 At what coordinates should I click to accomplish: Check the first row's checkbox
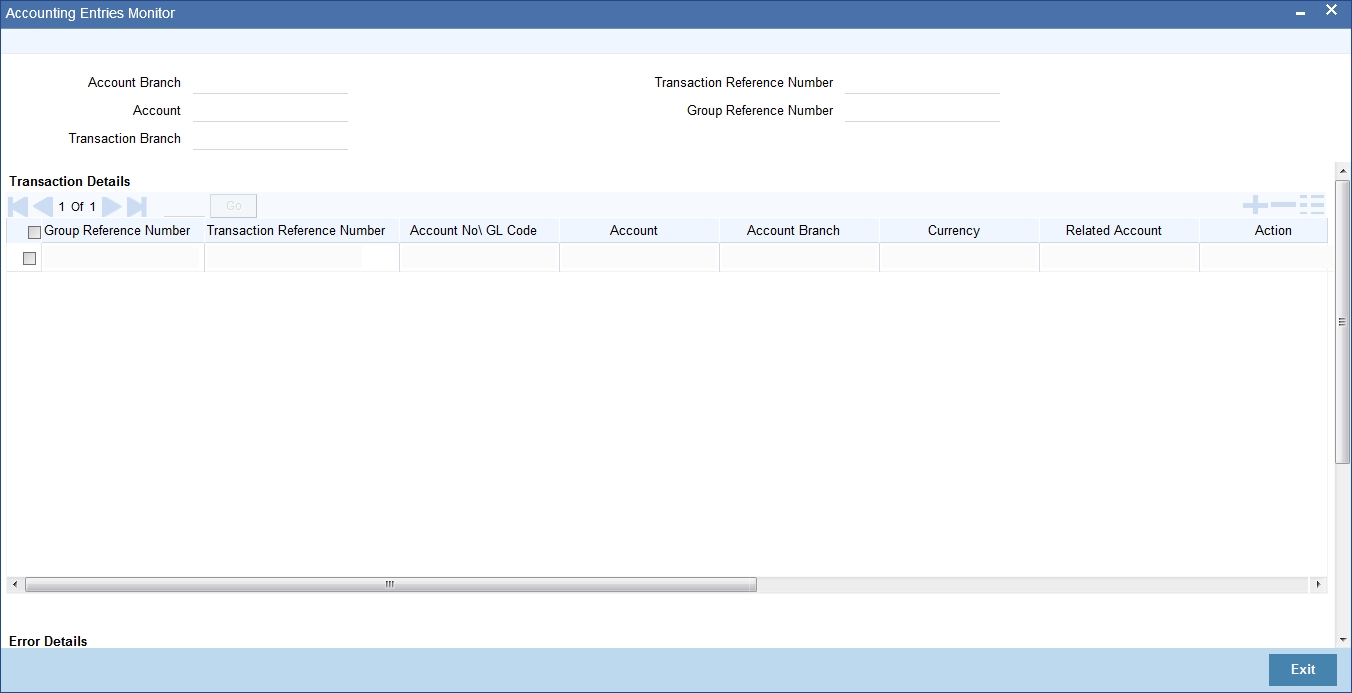(x=29, y=258)
